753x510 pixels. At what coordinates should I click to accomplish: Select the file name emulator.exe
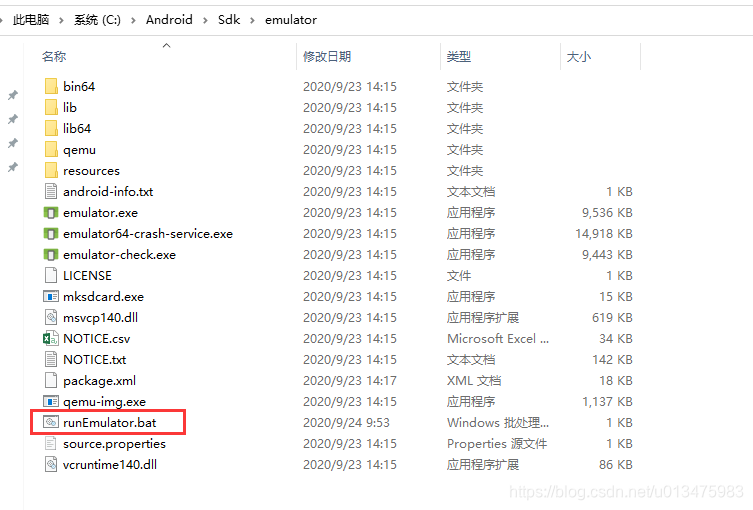coord(100,213)
